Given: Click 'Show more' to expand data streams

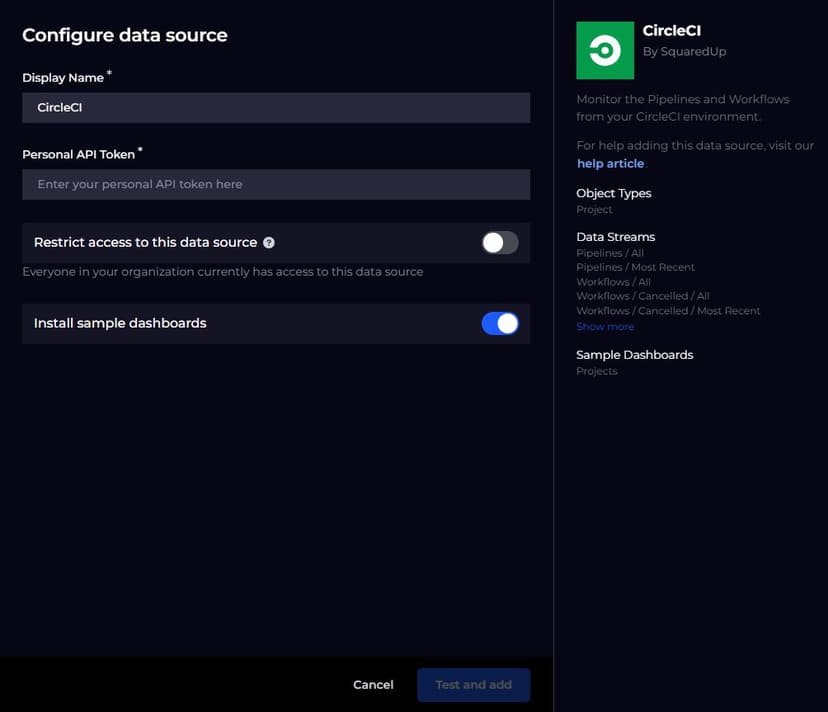Looking at the screenshot, I should [604, 325].
